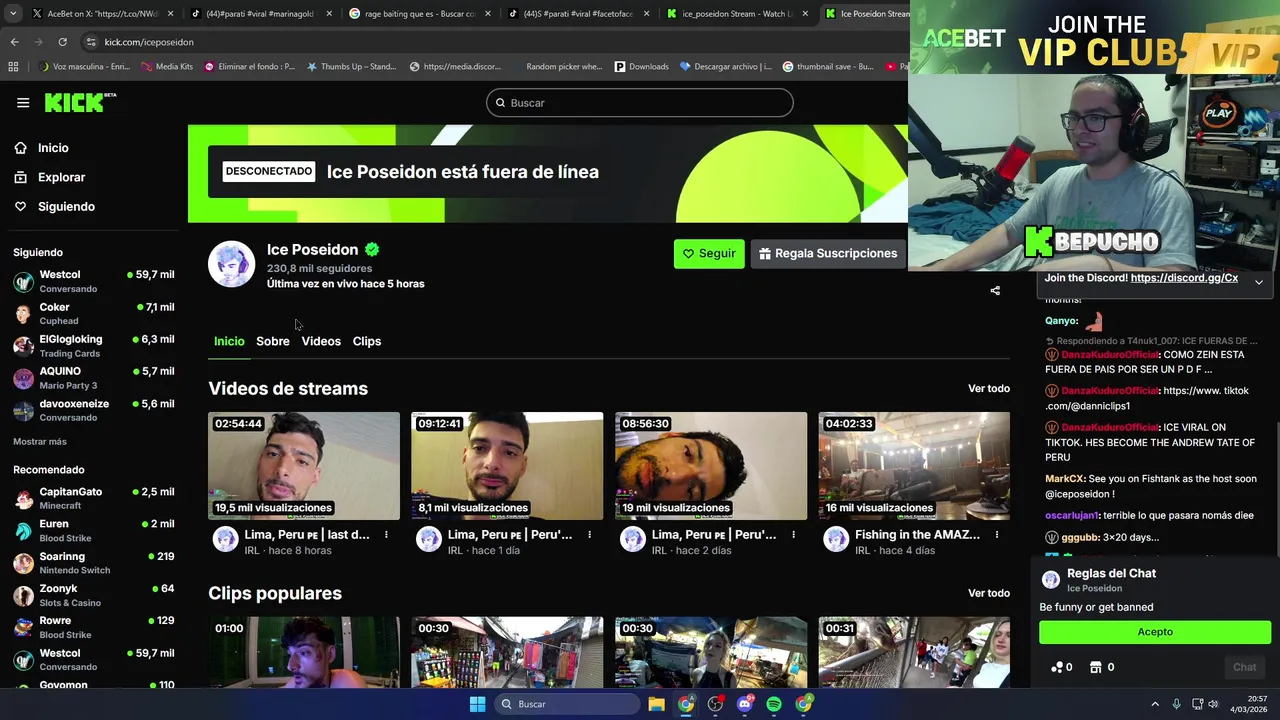The image size is (1280, 720).
Task: Open the 04:02:33 fishing stream thumbnail
Action: pyautogui.click(x=914, y=466)
